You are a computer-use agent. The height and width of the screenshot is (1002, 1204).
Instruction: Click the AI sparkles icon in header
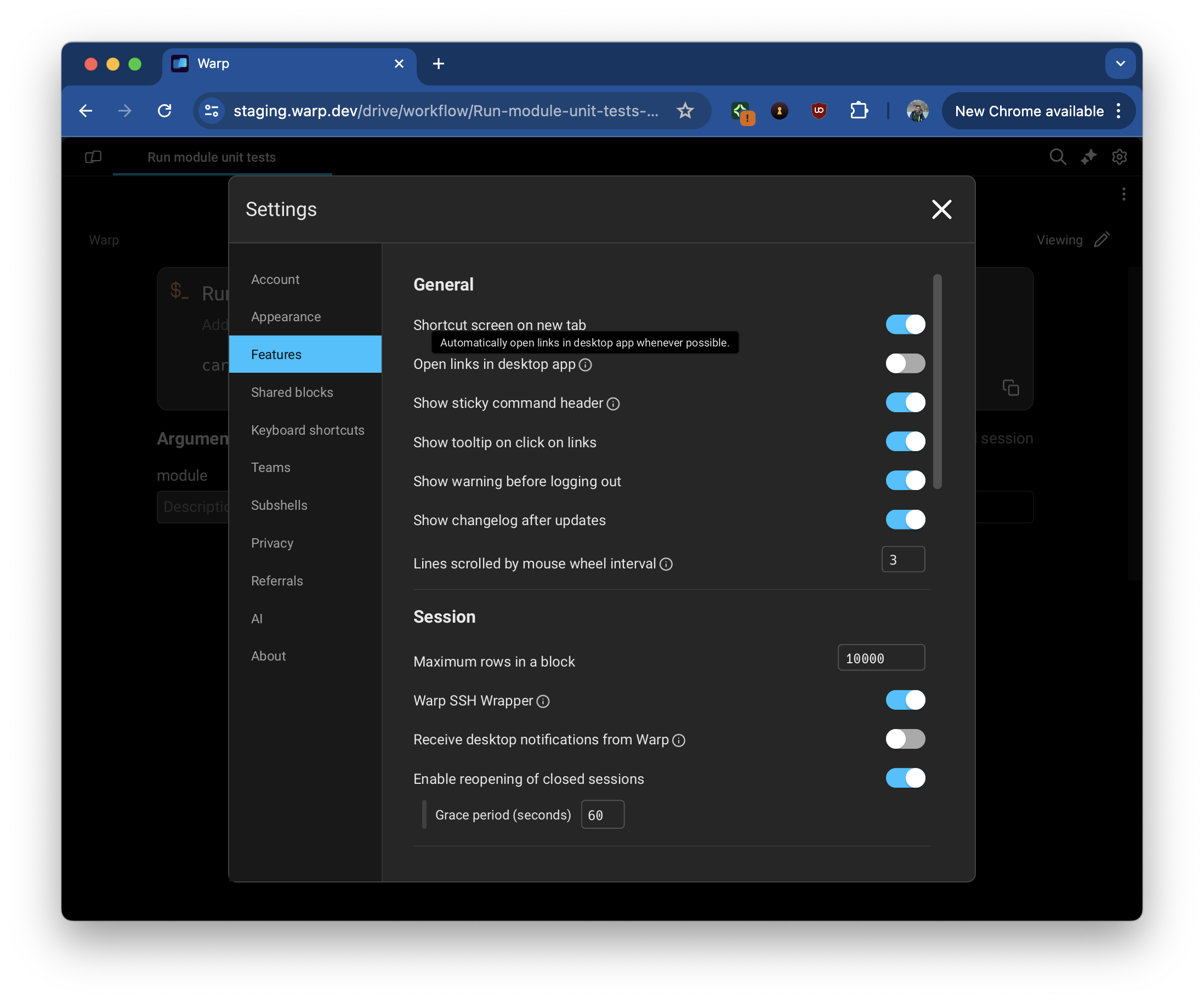click(x=1088, y=157)
